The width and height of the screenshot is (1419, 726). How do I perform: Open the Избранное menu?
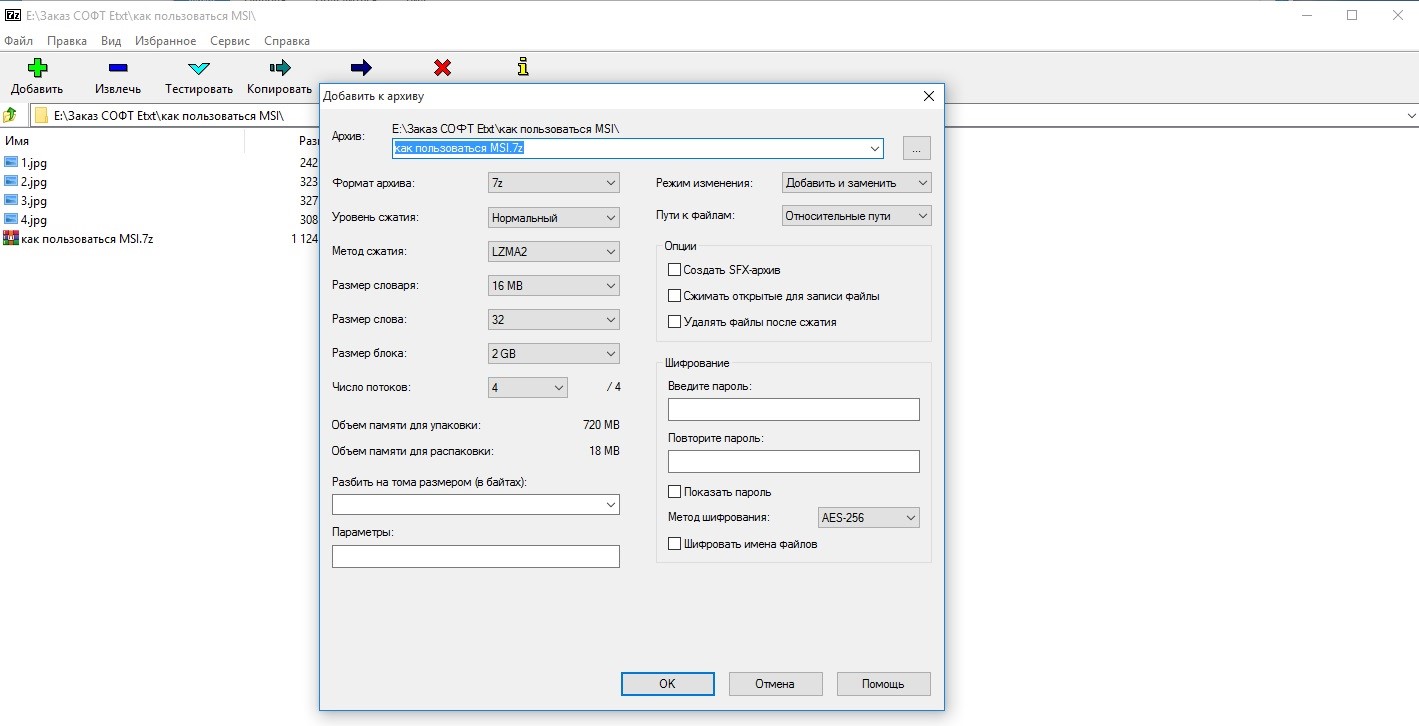165,41
